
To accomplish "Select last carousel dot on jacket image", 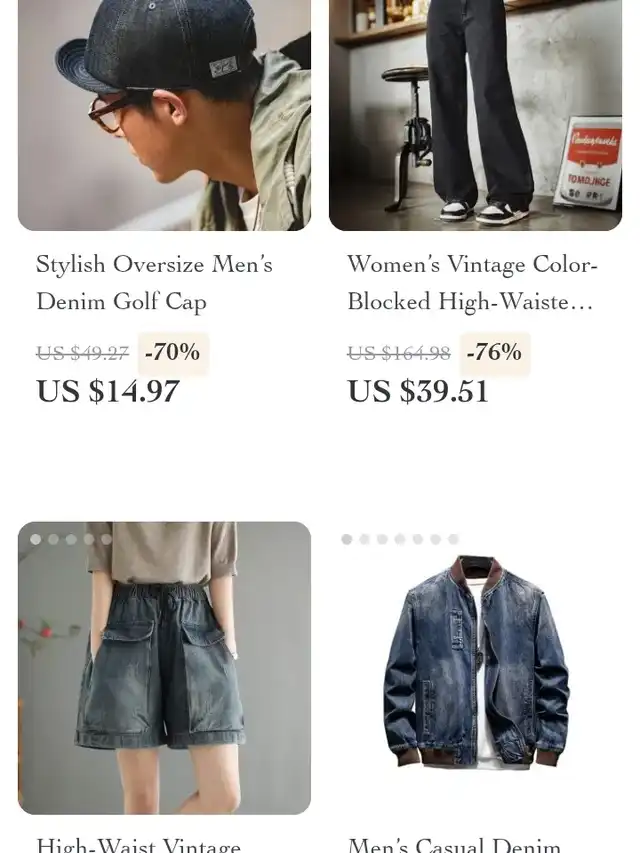I will click(453, 539).
